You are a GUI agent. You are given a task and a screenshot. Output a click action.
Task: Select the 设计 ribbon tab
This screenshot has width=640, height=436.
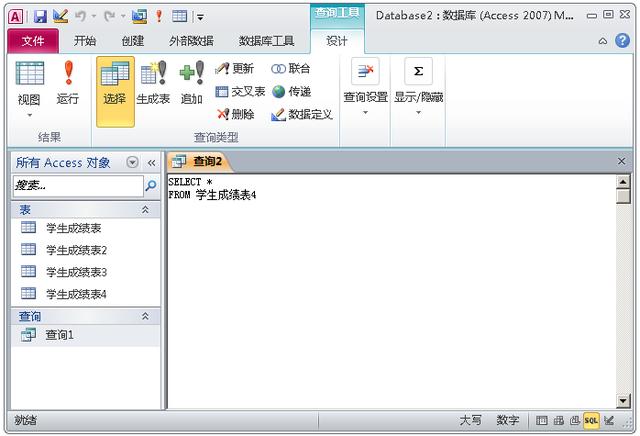(x=337, y=41)
